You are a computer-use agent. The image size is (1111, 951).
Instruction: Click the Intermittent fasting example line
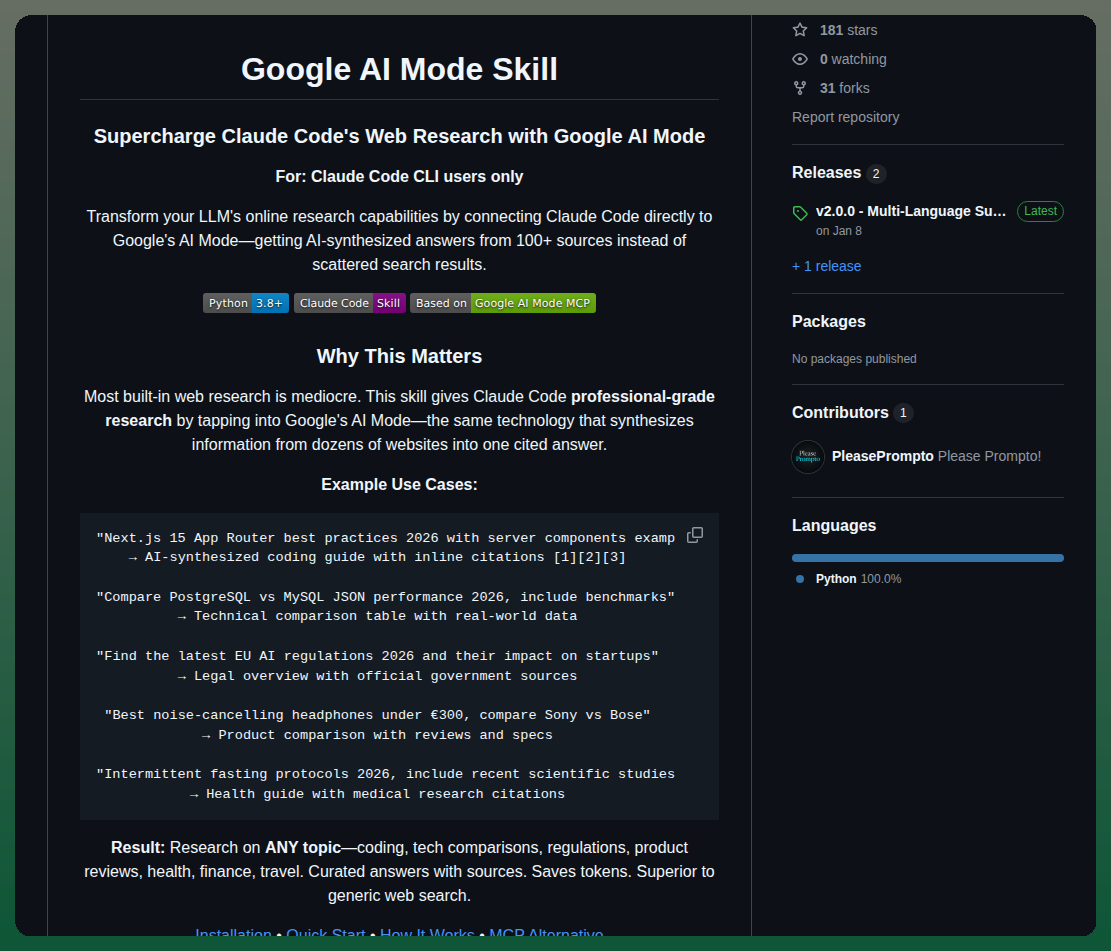click(x=385, y=774)
